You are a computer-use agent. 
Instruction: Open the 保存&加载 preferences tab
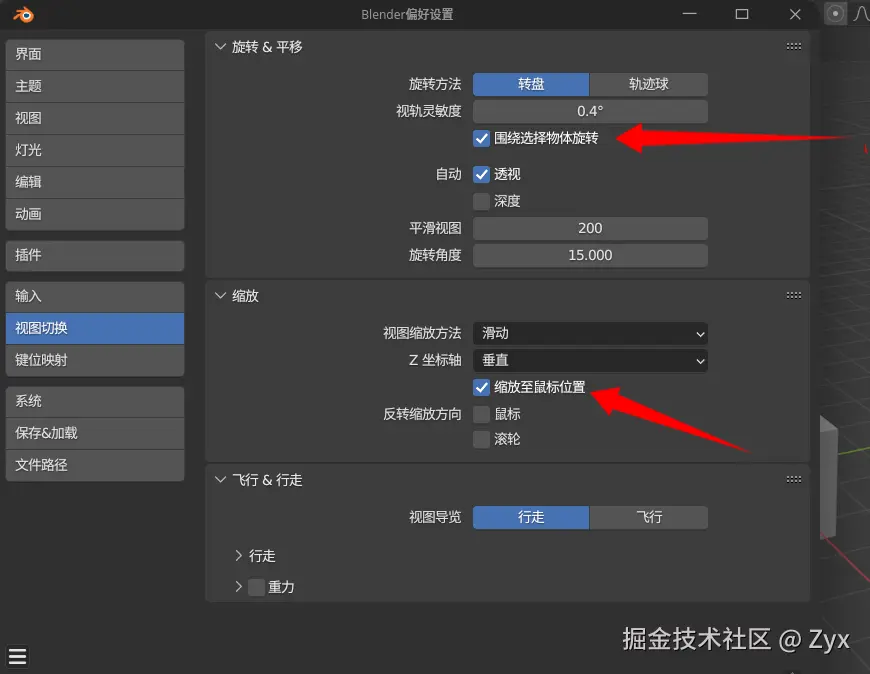[x=95, y=433]
